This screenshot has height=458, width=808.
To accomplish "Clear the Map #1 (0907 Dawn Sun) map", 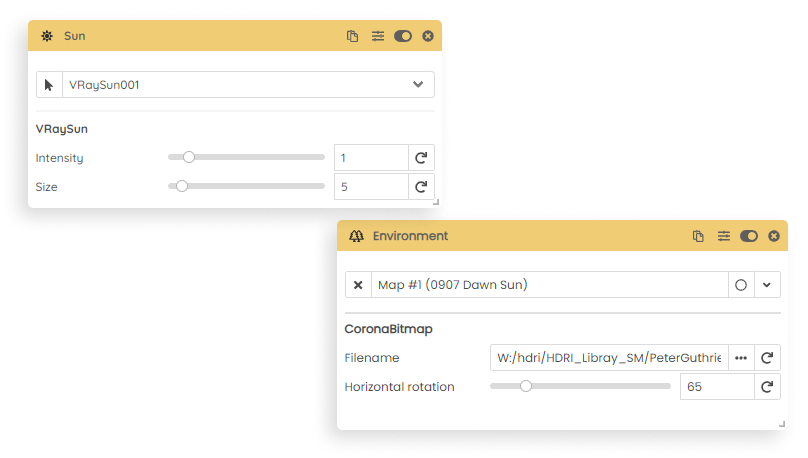I will pyautogui.click(x=358, y=285).
